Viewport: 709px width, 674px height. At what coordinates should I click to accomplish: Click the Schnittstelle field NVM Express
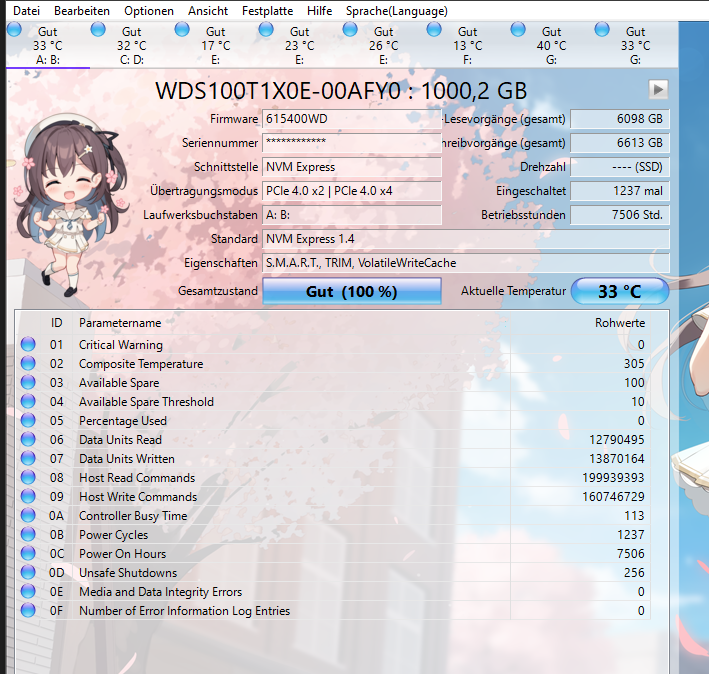352,167
